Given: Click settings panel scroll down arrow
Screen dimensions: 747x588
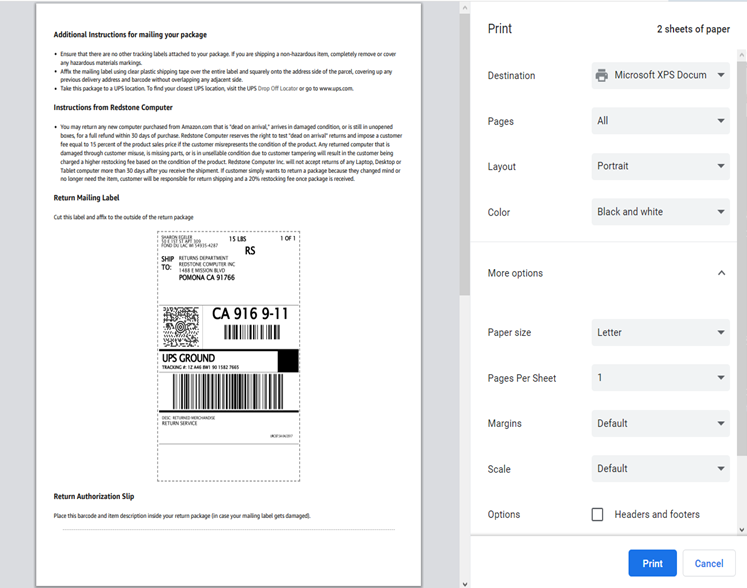Looking at the screenshot, I should pyautogui.click(x=741, y=530).
